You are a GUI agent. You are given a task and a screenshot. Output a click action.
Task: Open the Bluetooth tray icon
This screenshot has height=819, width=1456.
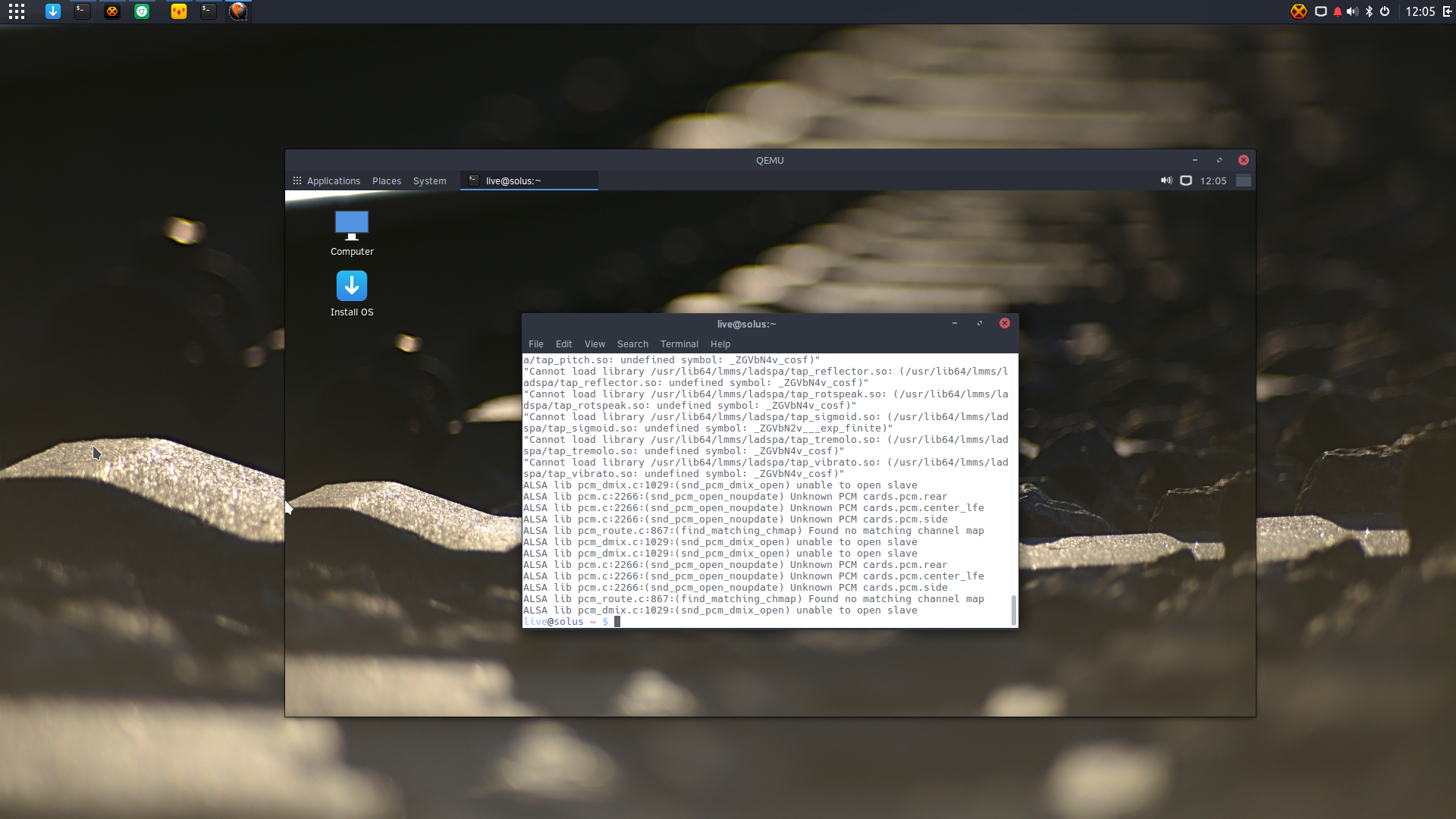(1369, 11)
